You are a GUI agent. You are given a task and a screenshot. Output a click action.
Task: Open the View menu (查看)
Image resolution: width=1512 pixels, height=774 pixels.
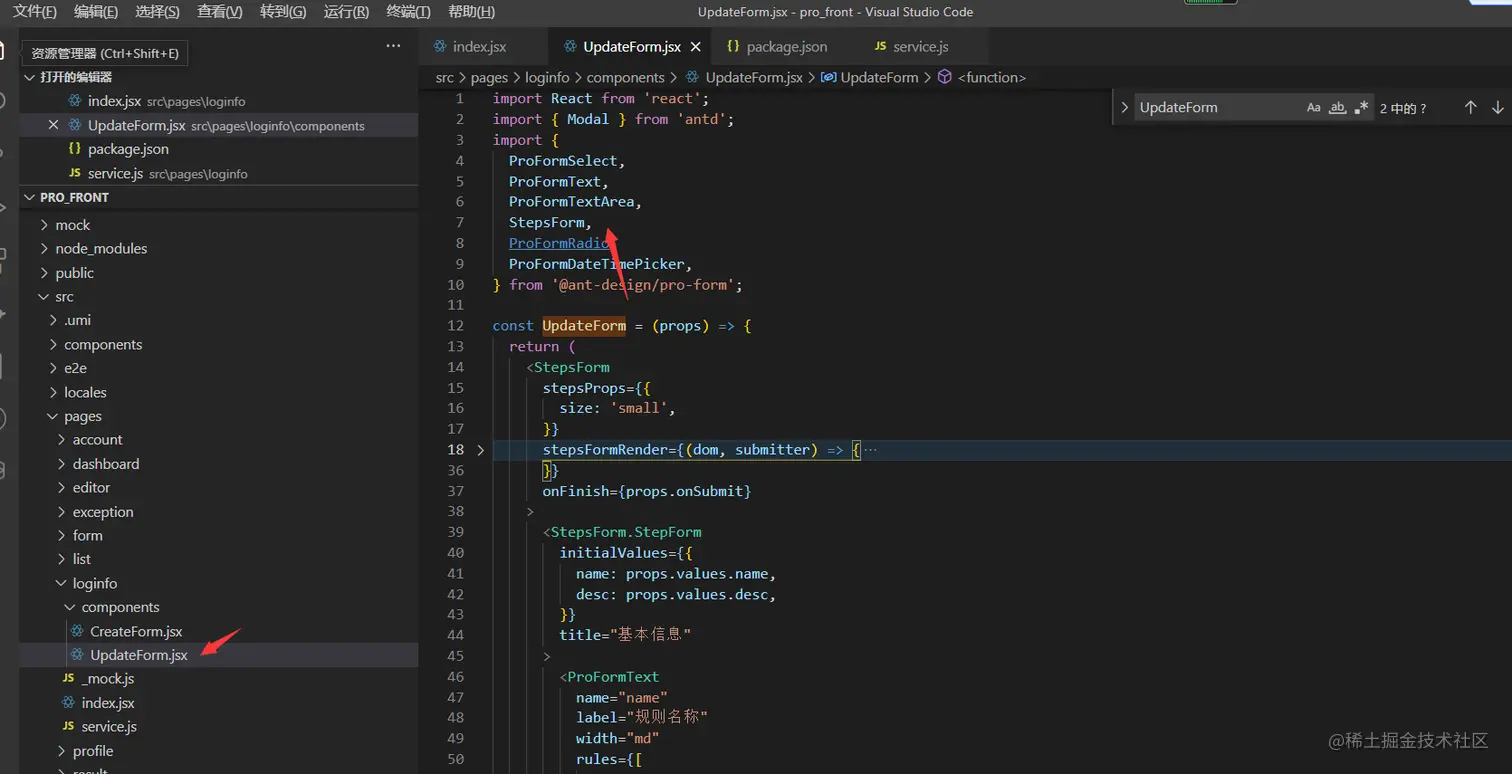tap(219, 12)
